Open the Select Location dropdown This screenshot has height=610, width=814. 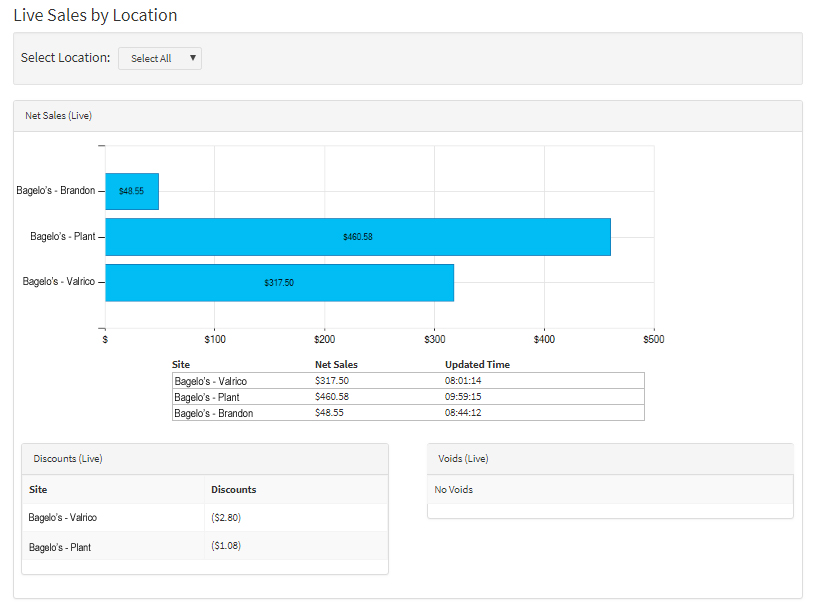(160, 58)
